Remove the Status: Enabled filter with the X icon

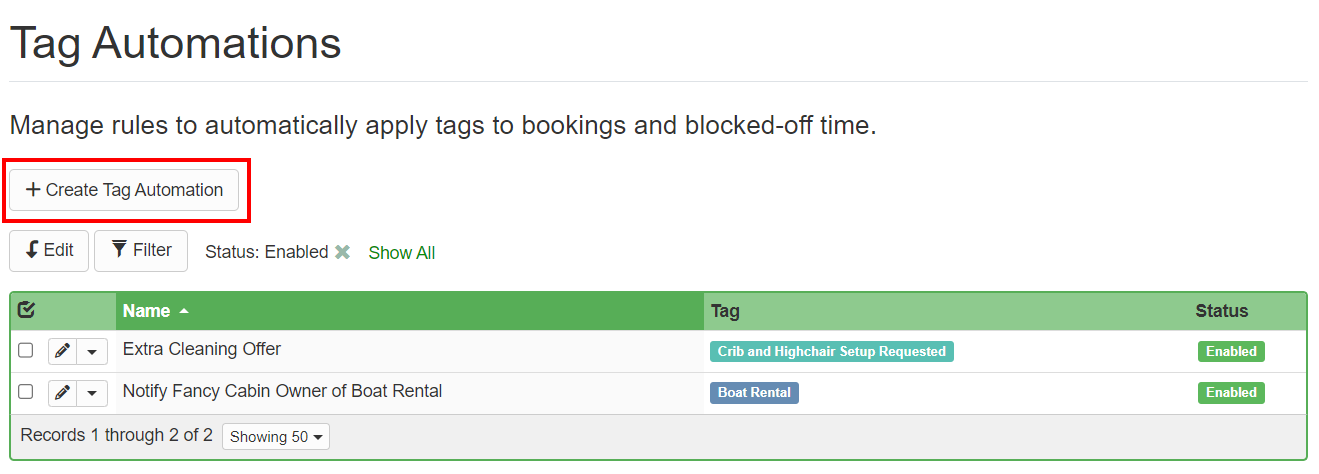point(342,252)
